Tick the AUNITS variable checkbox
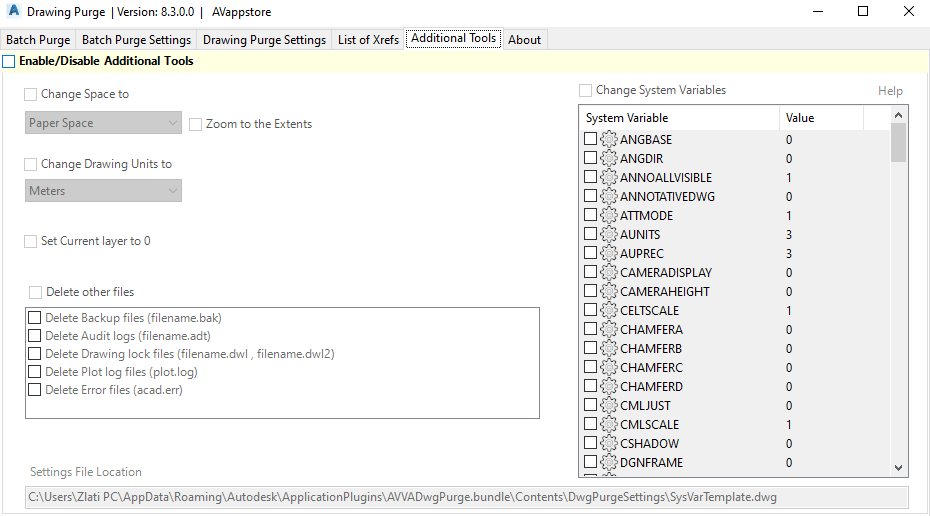The height and width of the screenshot is (516, 930). tap(590, 234)
